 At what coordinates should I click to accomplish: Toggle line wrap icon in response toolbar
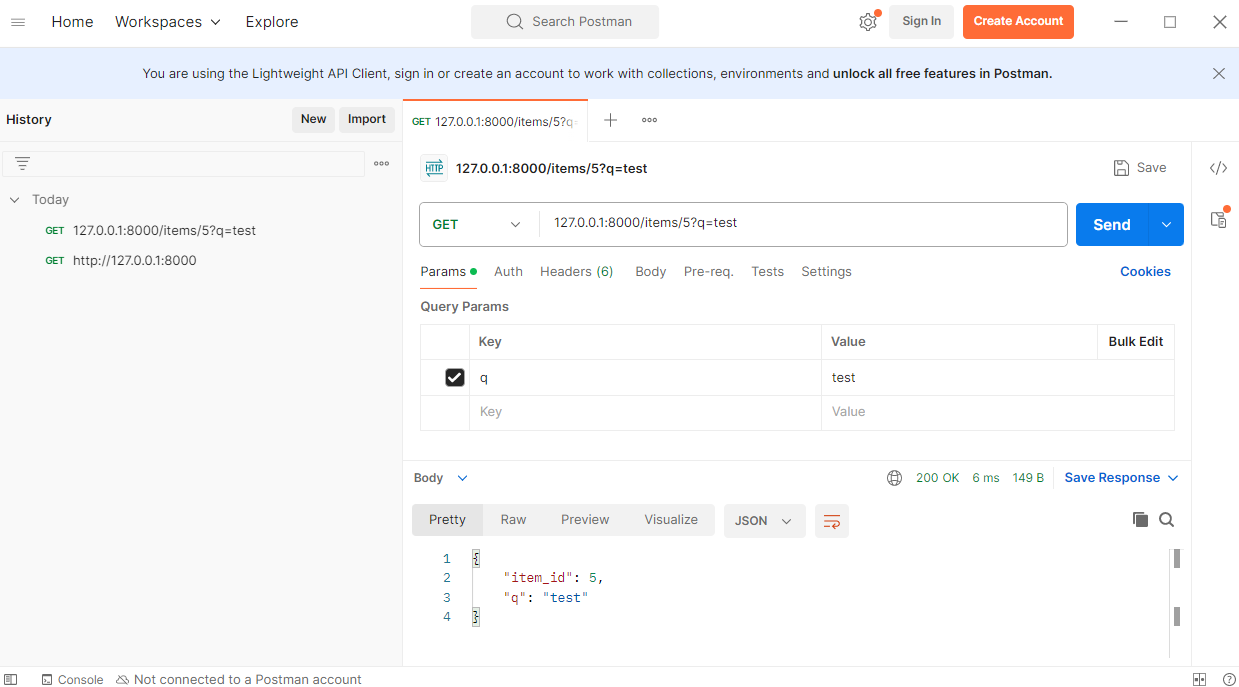831,521
